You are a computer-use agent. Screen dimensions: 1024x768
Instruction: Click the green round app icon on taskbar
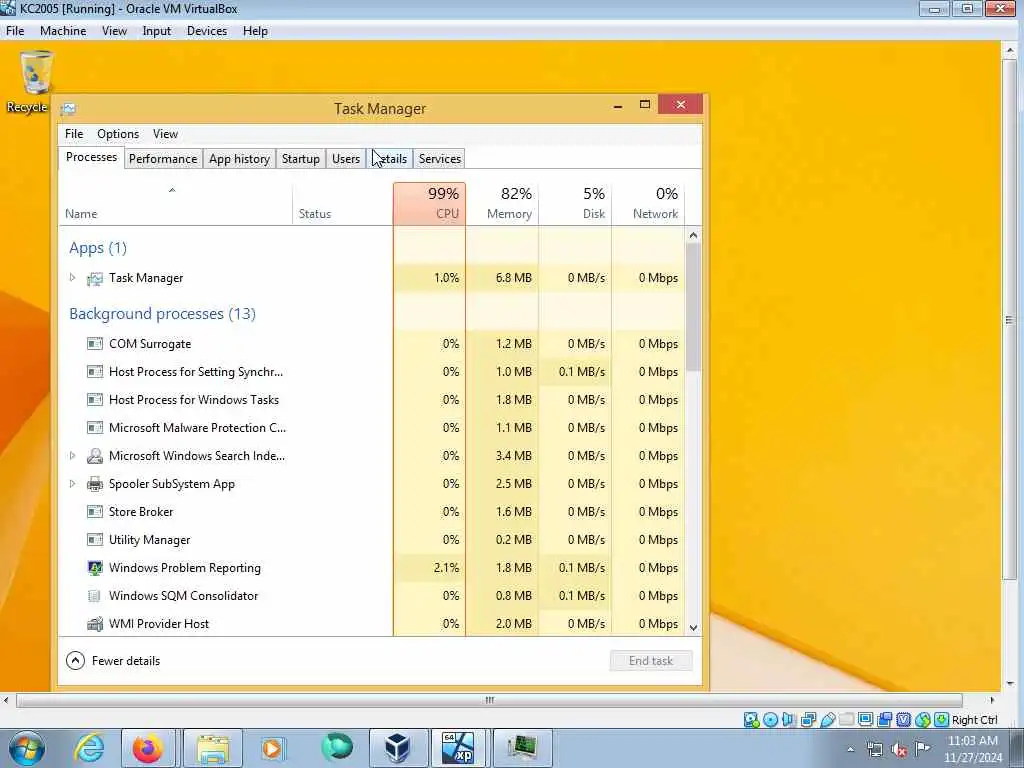(x=336, y=747)
